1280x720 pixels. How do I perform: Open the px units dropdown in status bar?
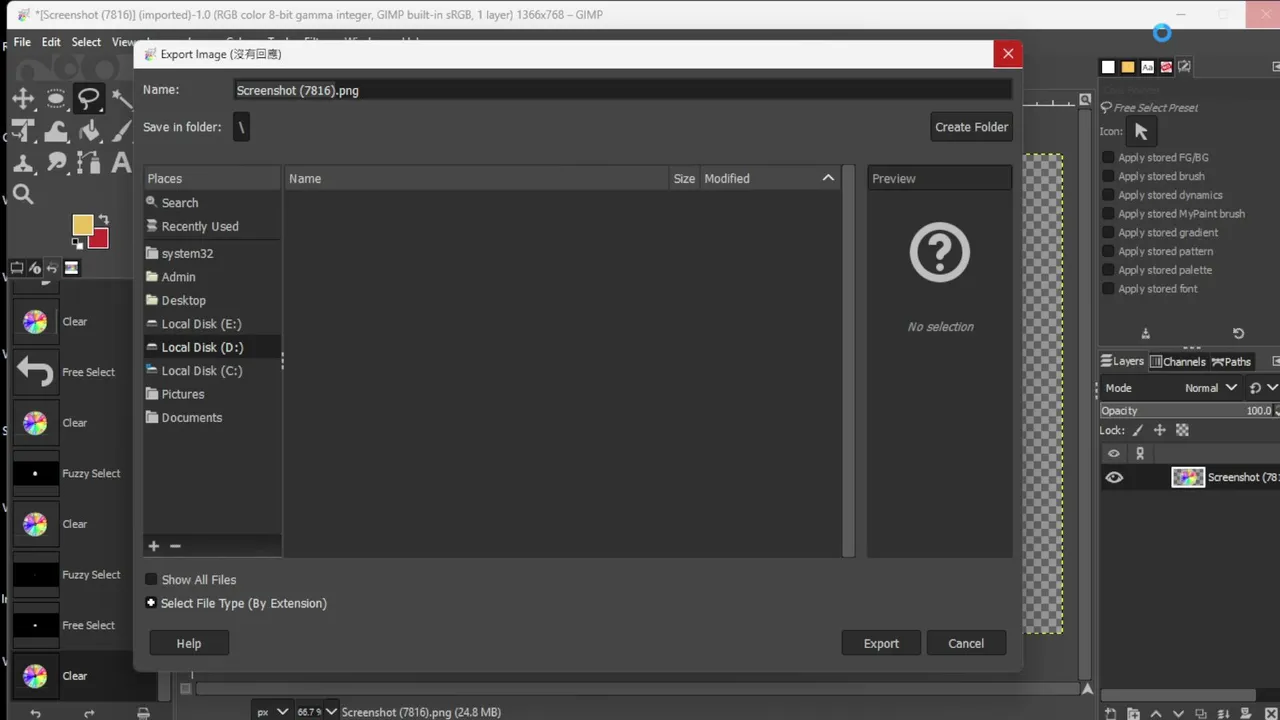pos(273,712)
